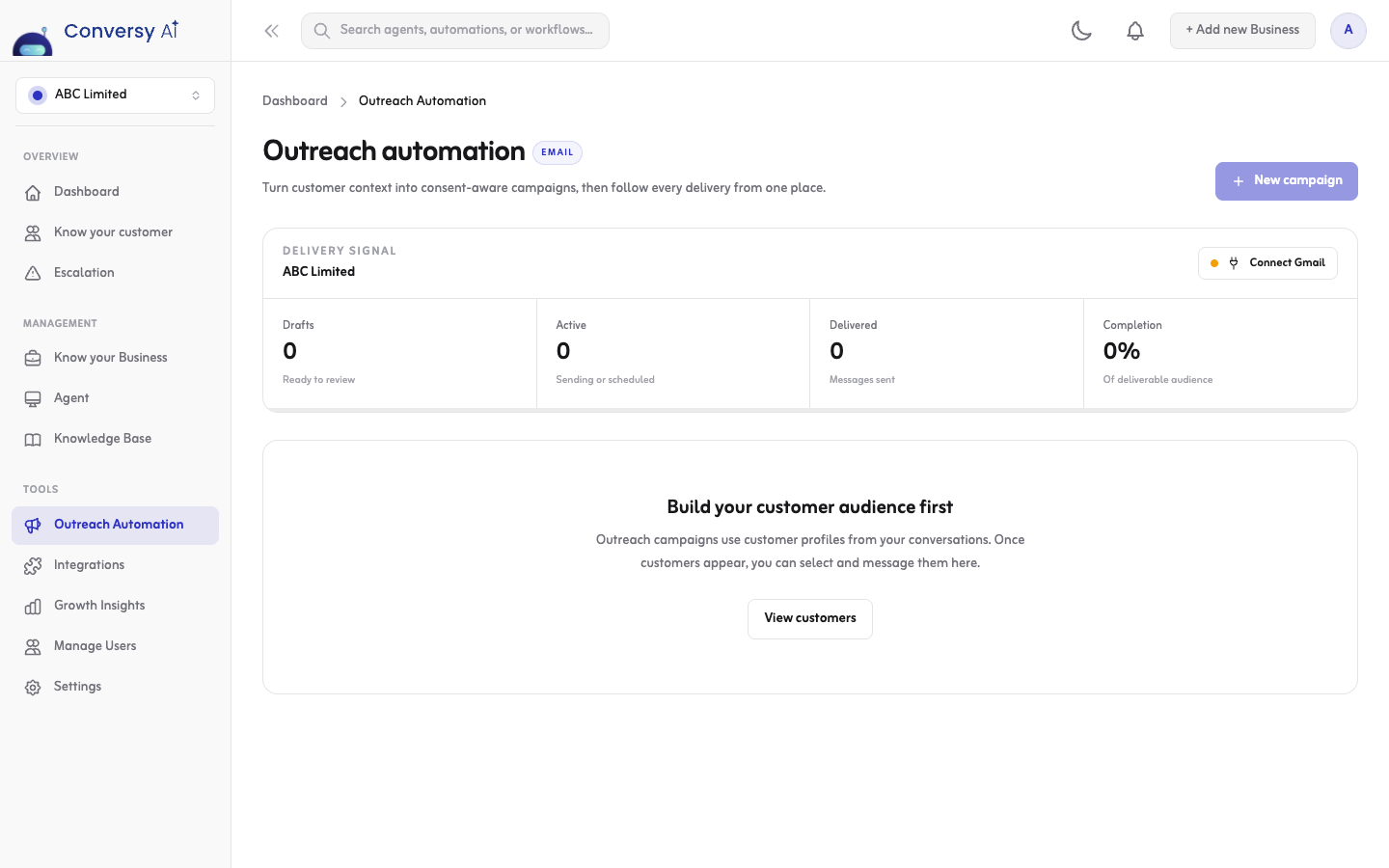Click the Settings gear icon
Viewport: 1389px width, 868px height.
point(33,687)
